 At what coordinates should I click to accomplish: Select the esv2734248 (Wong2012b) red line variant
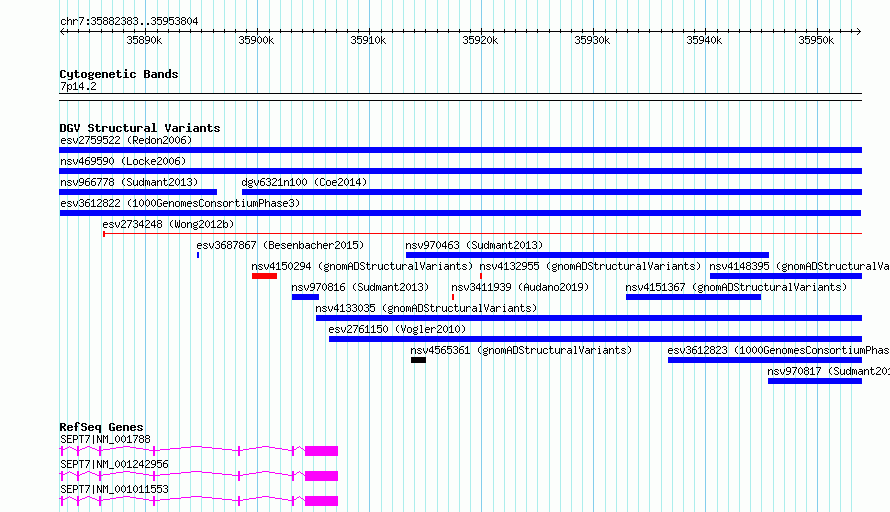[482, 233]
